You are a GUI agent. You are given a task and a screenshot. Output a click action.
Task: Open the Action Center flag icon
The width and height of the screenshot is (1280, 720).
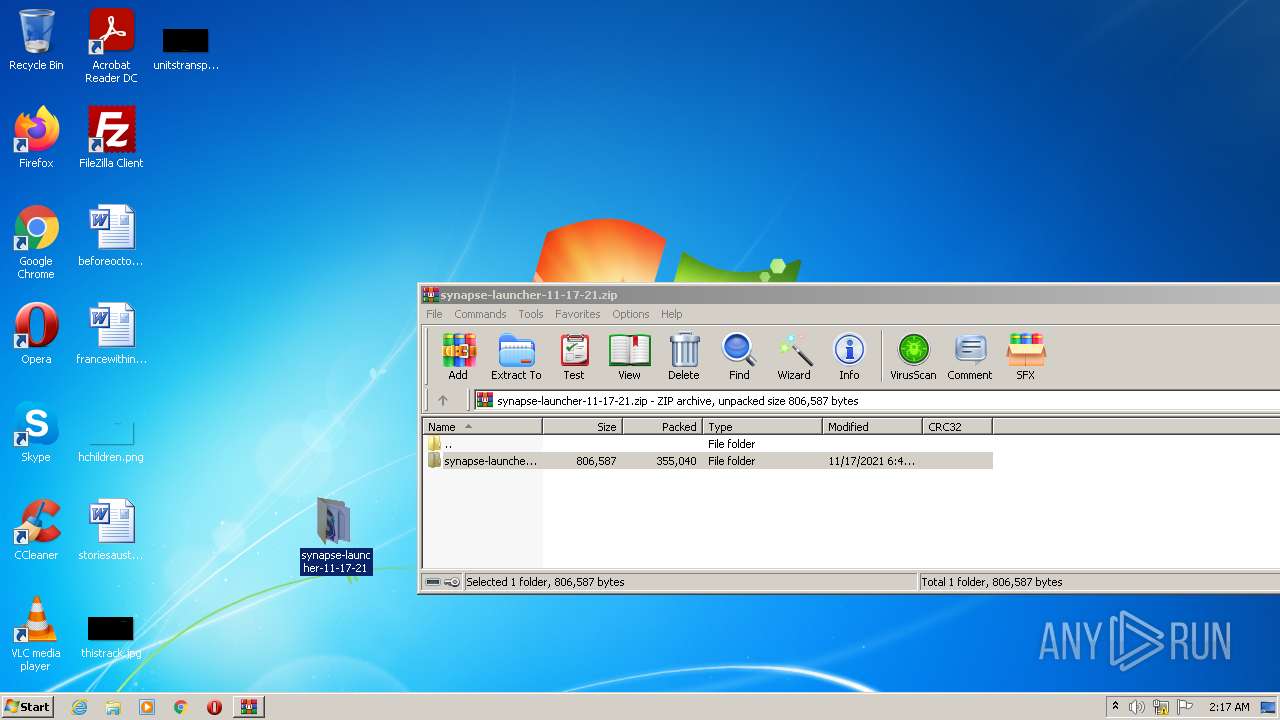1184,707
